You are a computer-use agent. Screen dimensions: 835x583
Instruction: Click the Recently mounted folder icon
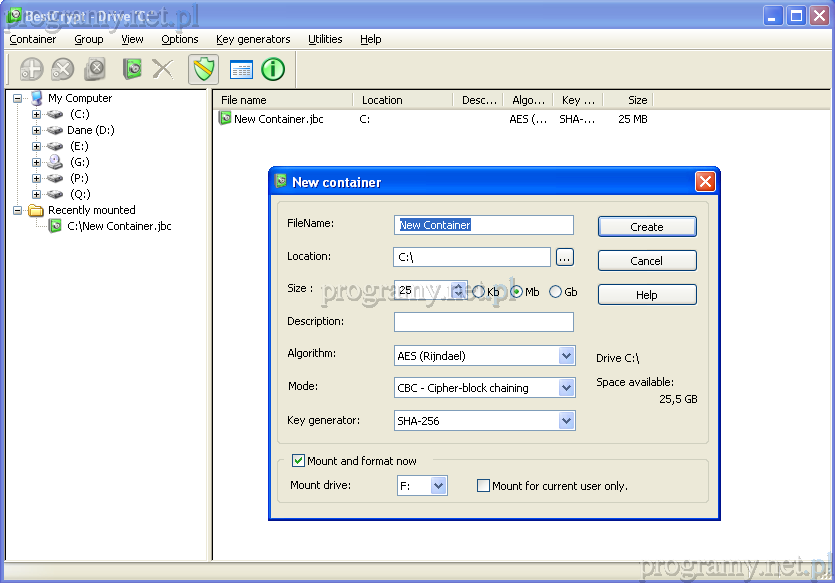click(36, 210)
